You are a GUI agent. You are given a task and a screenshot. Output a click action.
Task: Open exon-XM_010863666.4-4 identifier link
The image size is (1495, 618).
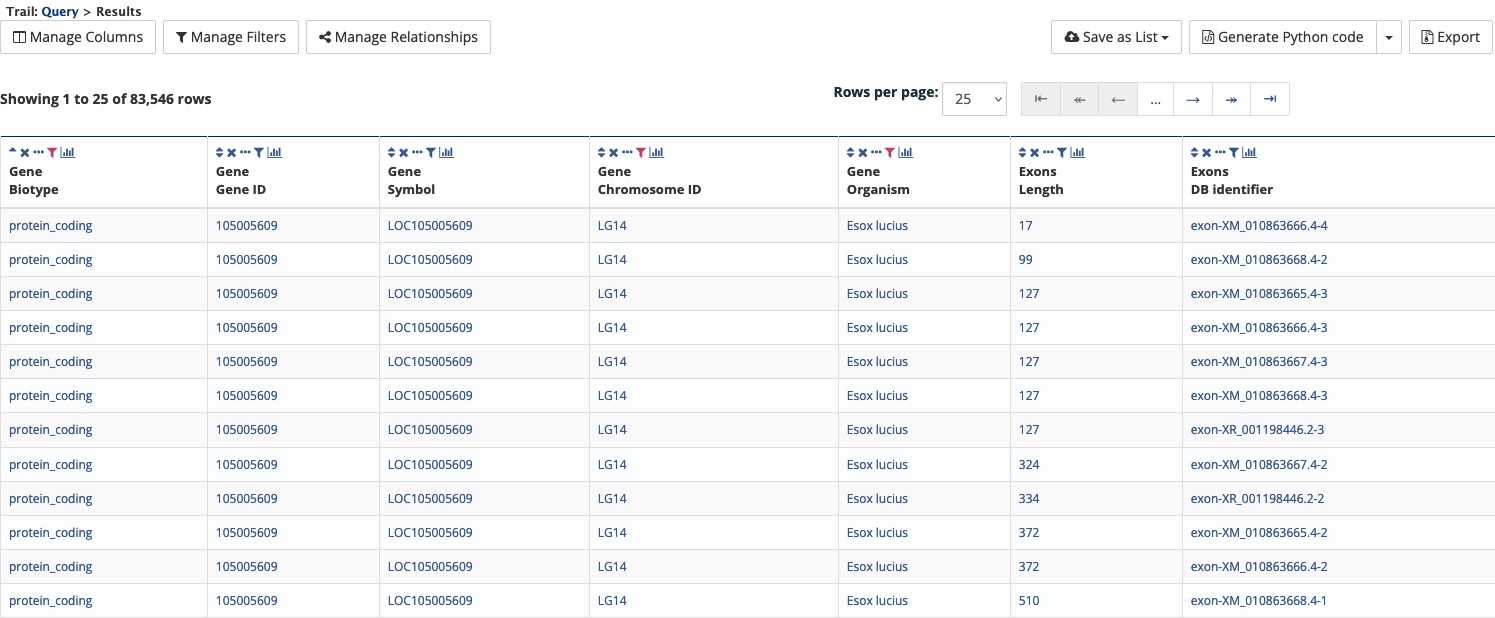(1259, 225)
